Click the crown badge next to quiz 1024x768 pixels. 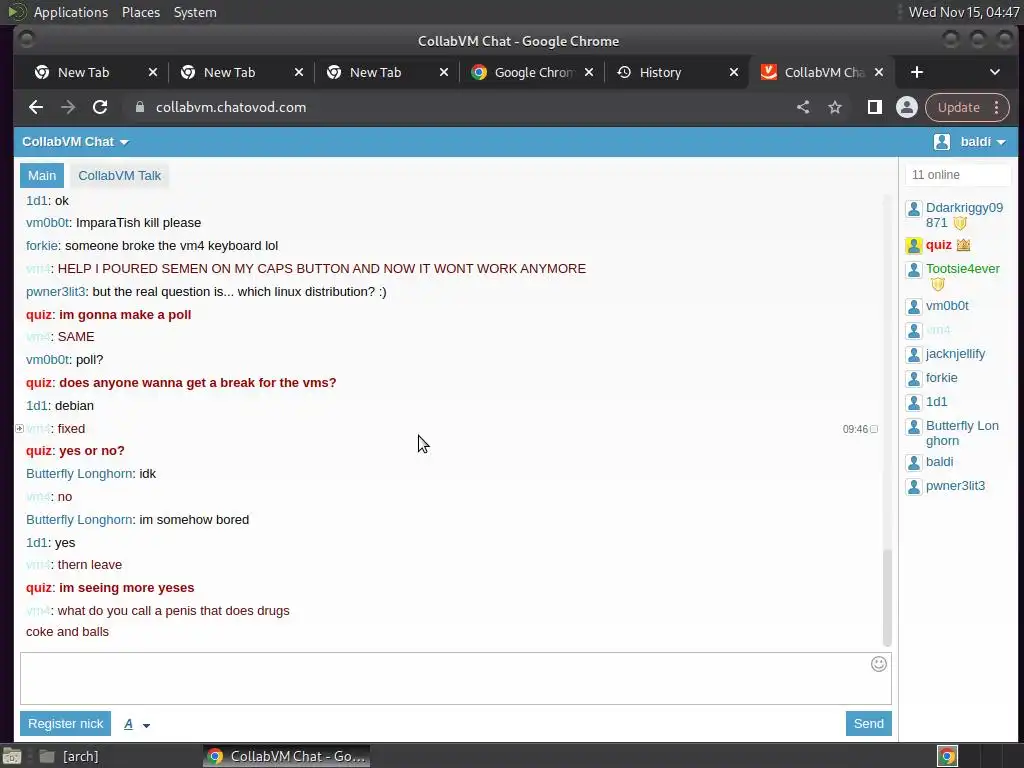click(963, 245)
